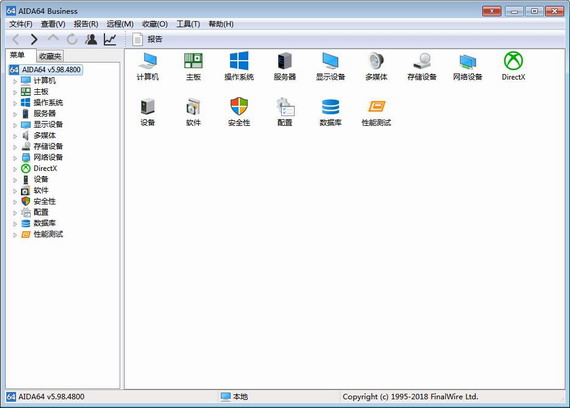
Task: Open the 服务器 server icon in main panel
Action: pos(285,66)
